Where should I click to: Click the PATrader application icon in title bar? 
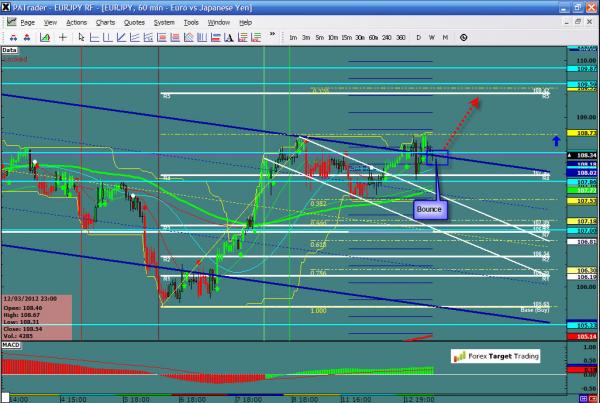tap(7, 6)
